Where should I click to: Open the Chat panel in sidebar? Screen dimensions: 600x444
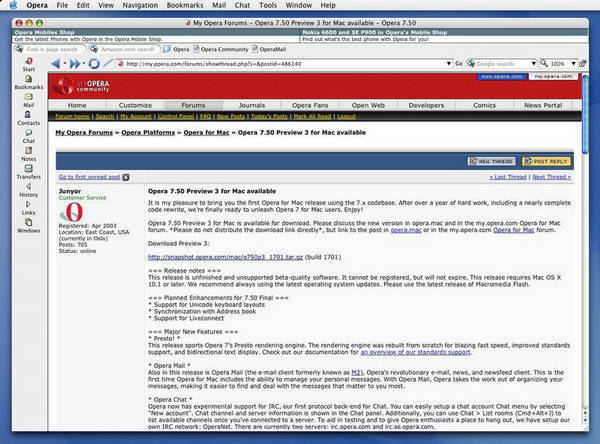(29, 136)
